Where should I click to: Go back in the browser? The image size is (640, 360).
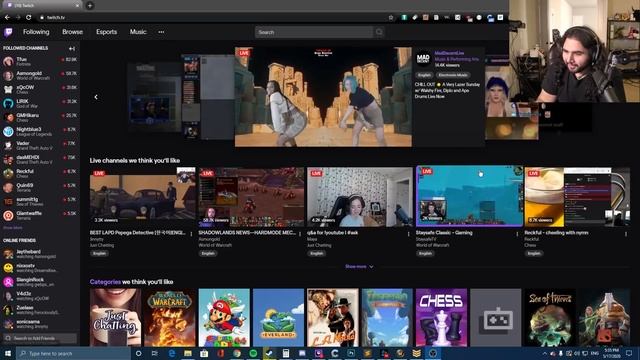click(7, 18)
